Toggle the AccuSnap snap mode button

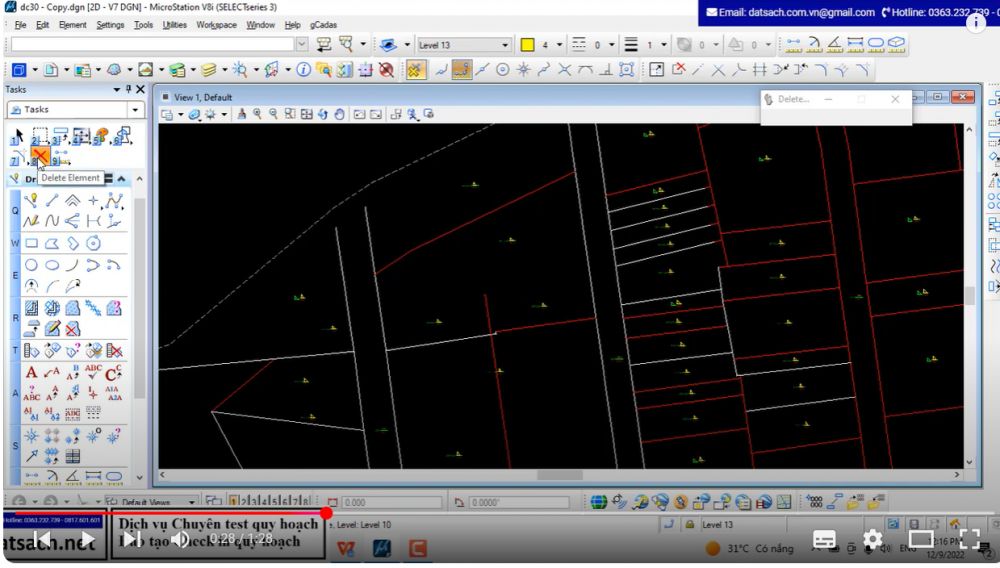pos(416,70)
